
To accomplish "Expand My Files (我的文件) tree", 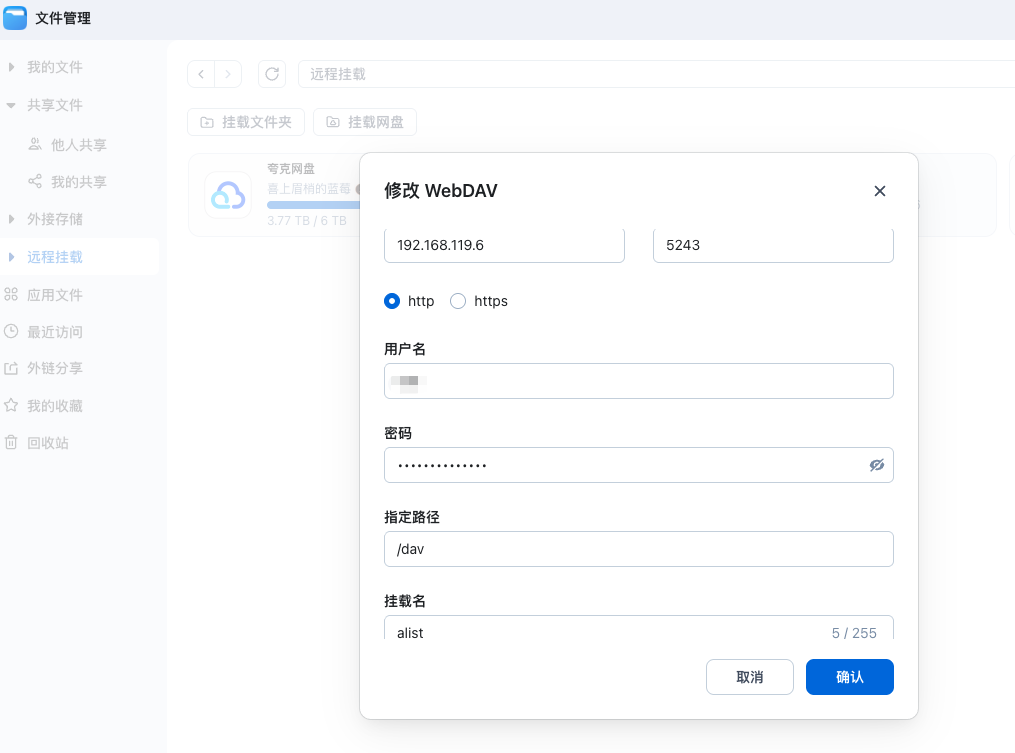I will coord(12,67).
